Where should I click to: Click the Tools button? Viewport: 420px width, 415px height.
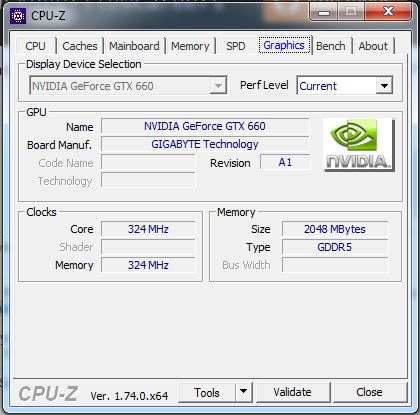point(207,393)
